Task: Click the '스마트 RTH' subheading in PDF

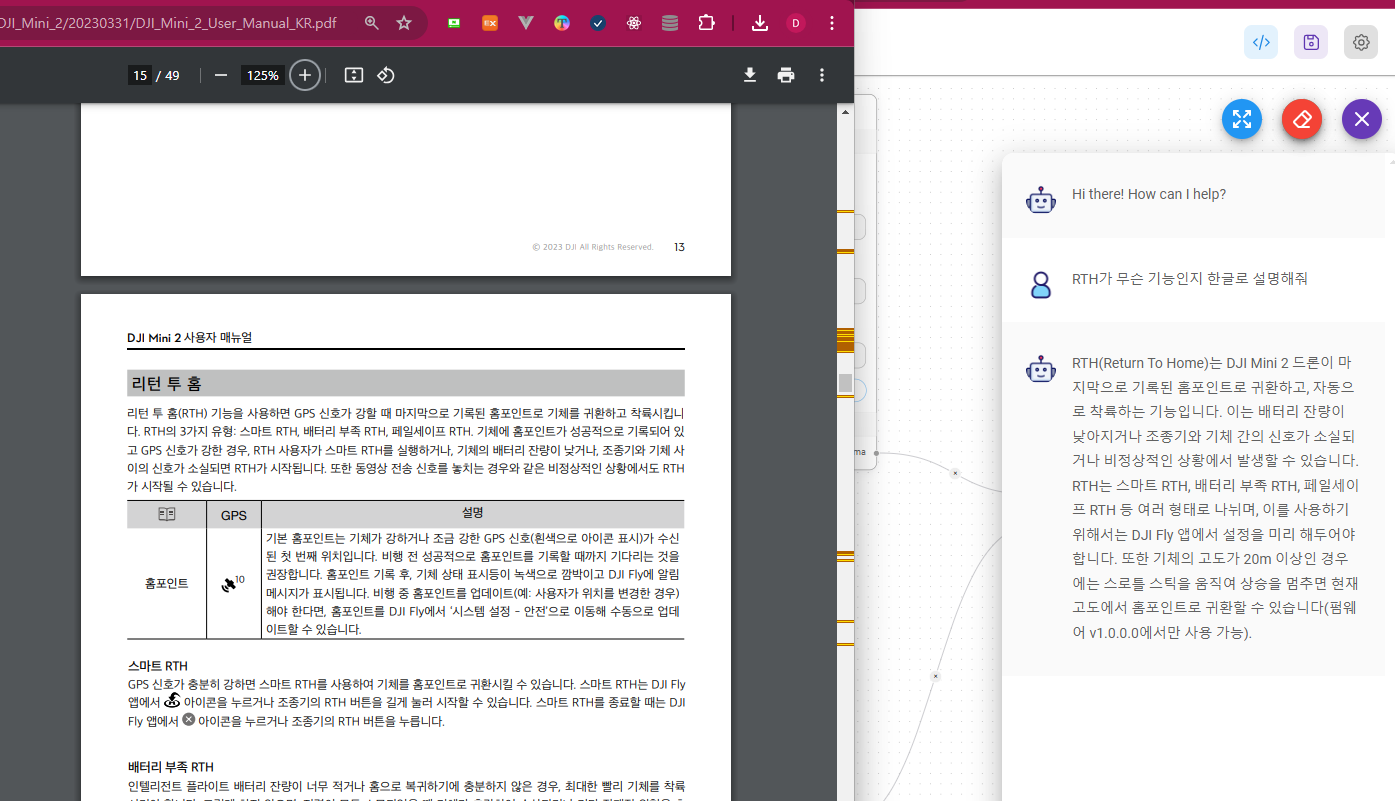Action: 157,666
